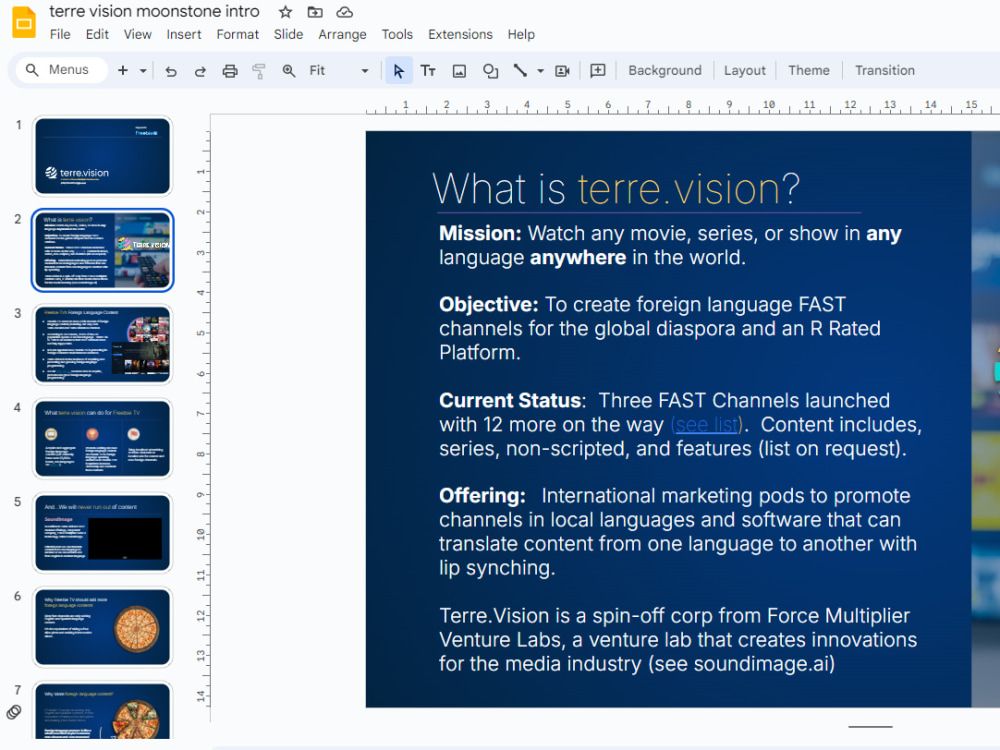Insert a video from the toolbar
Screen dimensions: 1000x750
pos(562,71)
